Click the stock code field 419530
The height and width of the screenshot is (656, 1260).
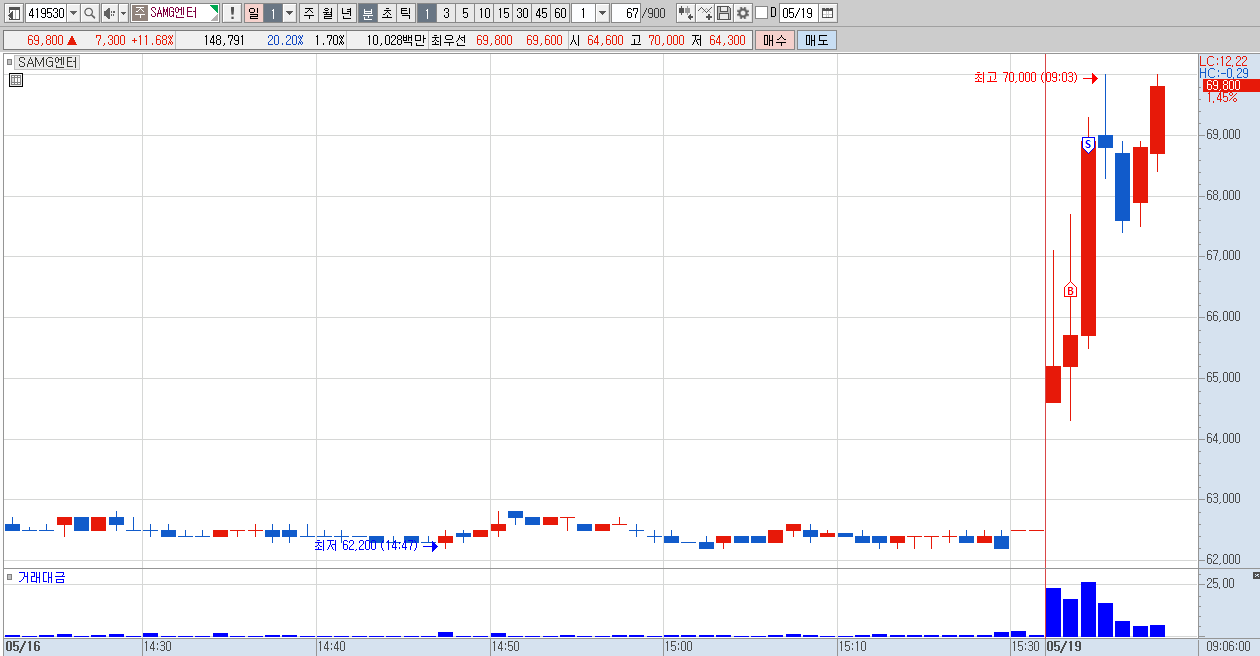tap(45, 13)
